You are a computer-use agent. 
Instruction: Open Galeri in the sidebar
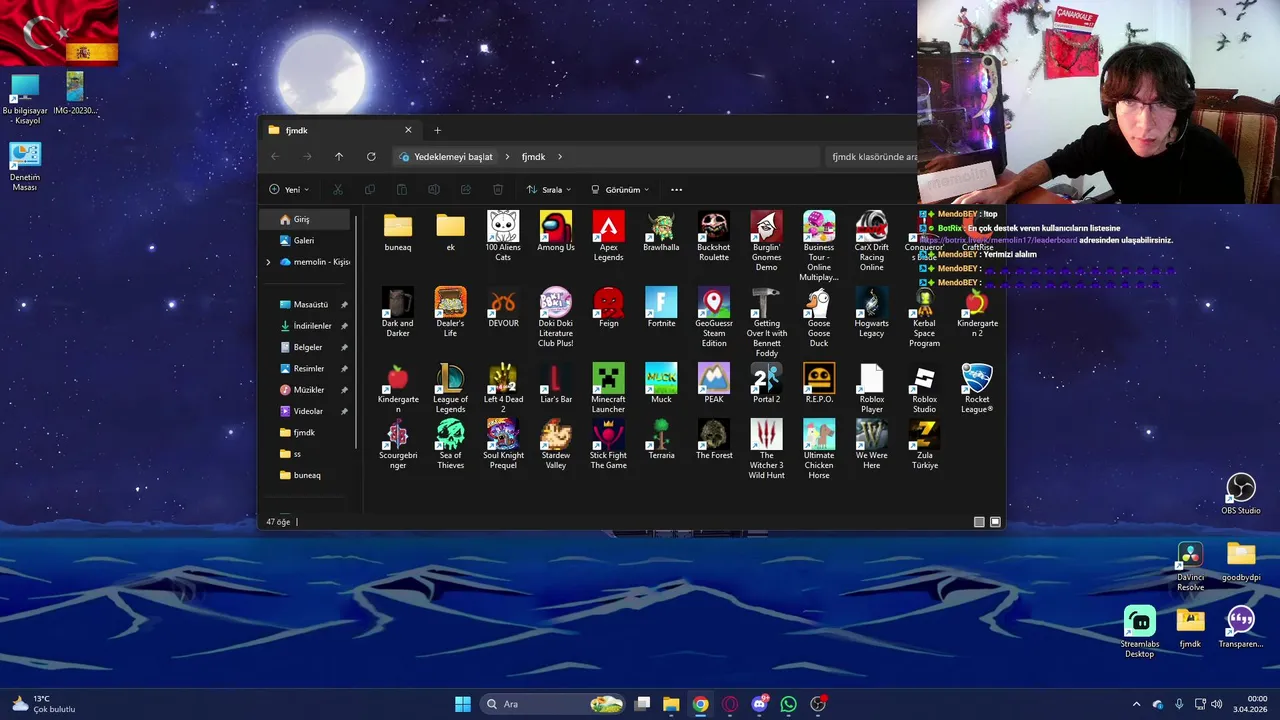pos(304,240)
